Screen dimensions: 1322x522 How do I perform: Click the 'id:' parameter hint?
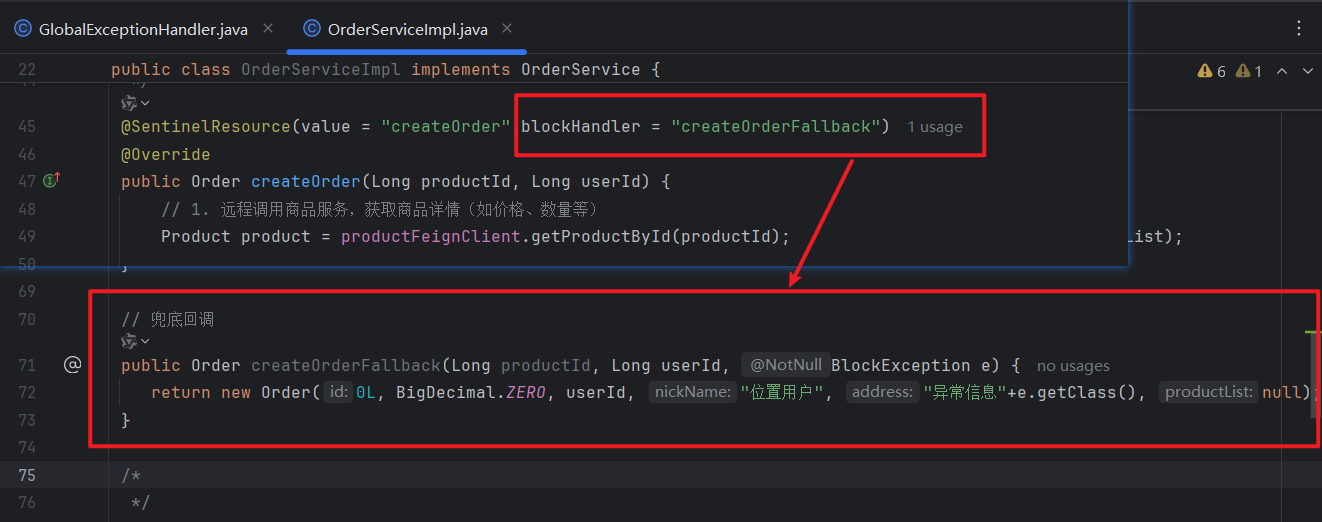click(338, 392)
